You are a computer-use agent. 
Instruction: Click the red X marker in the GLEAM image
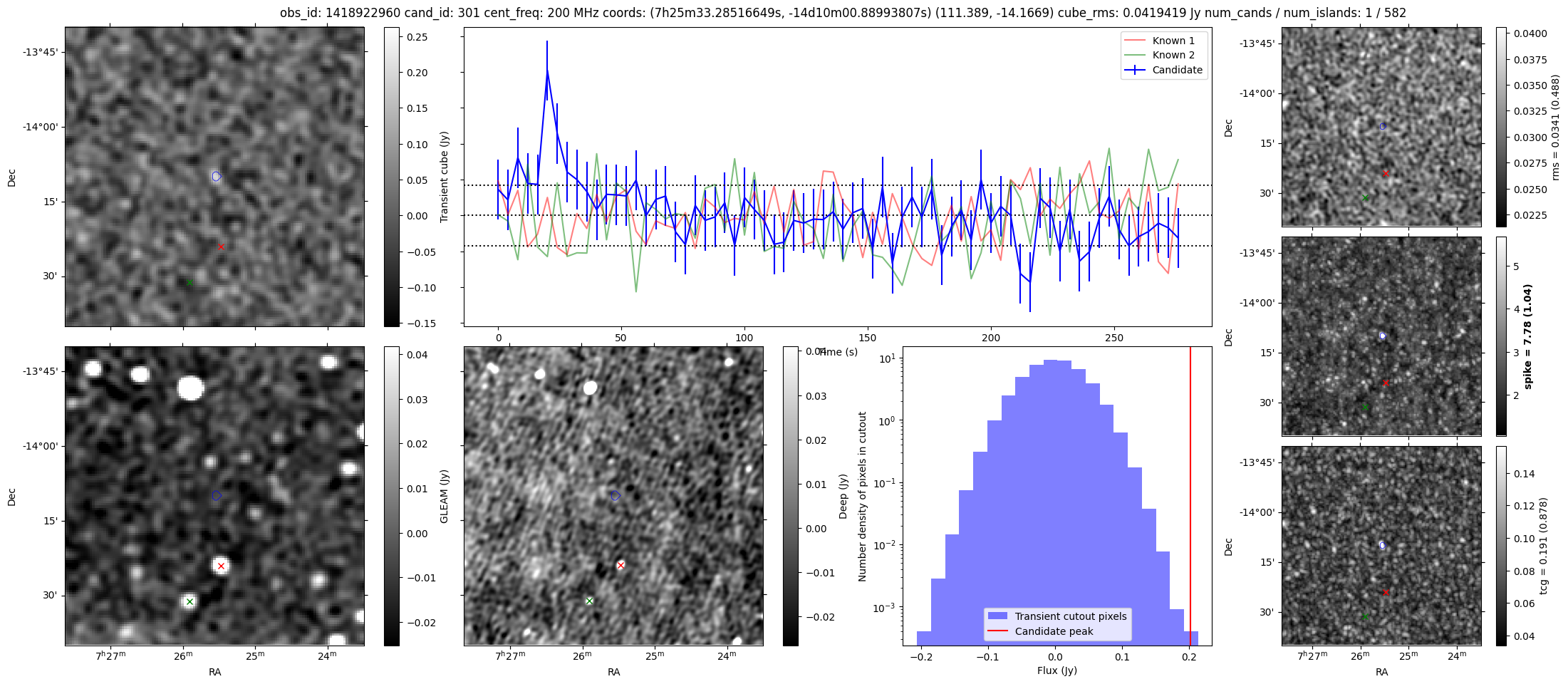click(221, 566)
